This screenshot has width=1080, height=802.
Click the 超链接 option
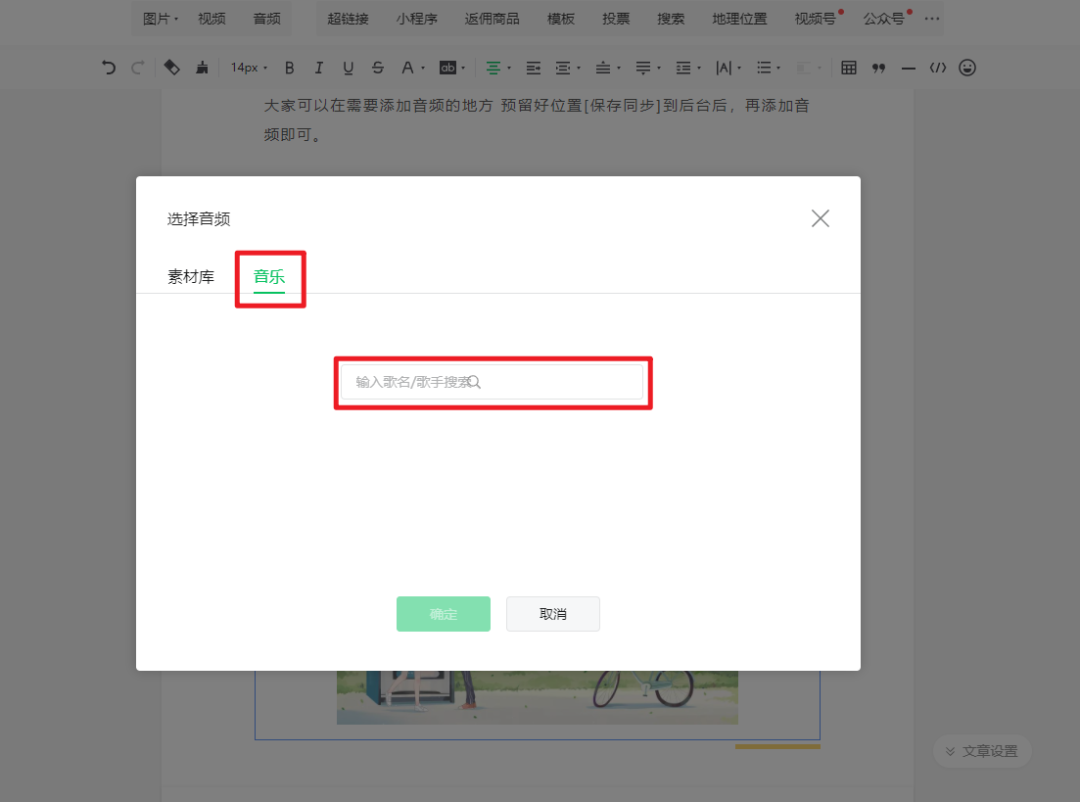click(348, 19)
